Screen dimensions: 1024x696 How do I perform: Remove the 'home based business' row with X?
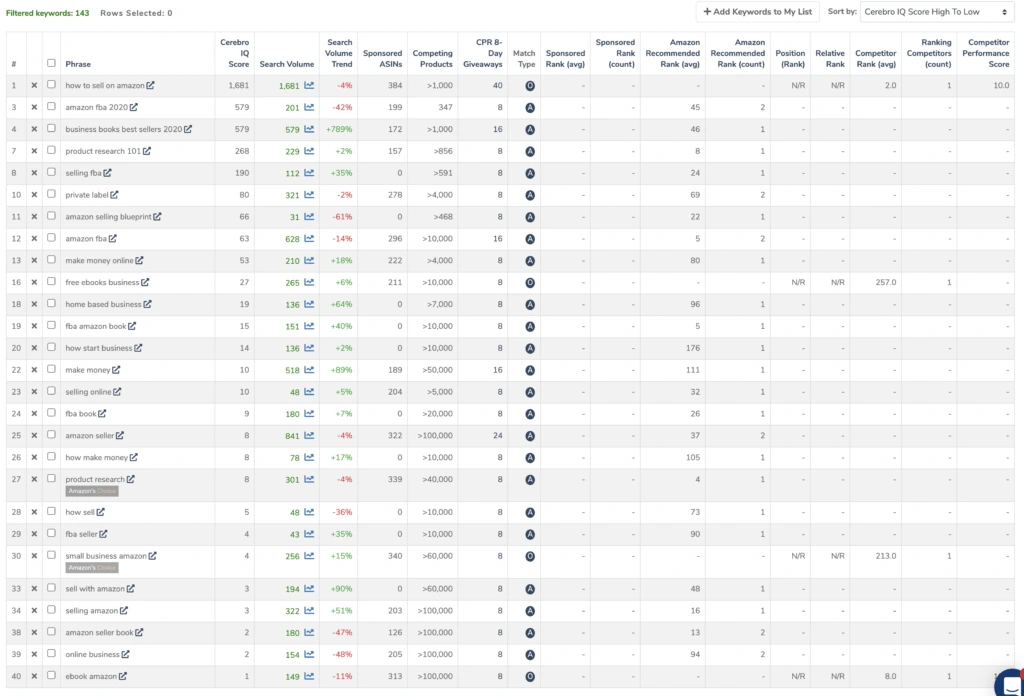point(34,304)
